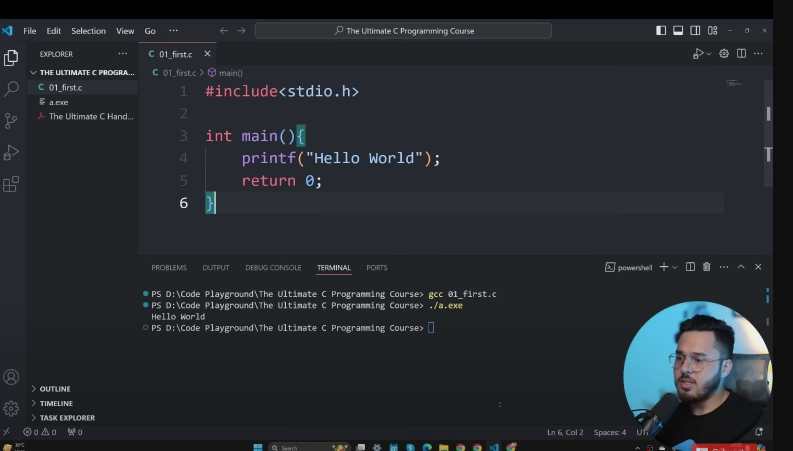Open the Source Control view
The image size is (793, 451).
pyautogui.click(x=11, y=120)
